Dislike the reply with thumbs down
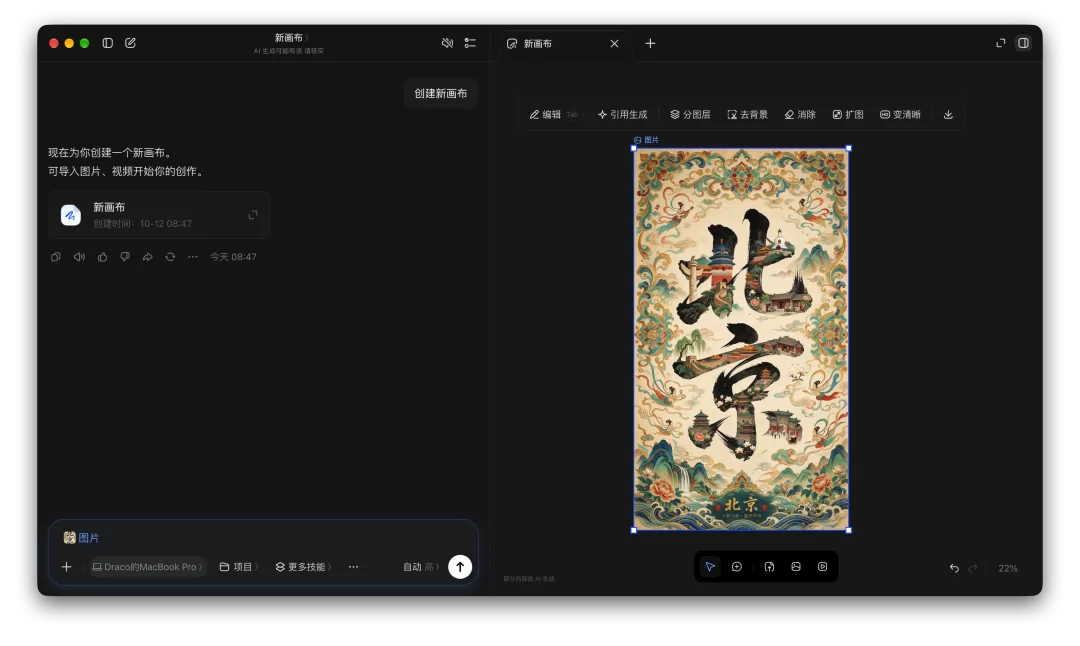 [125, 257]
